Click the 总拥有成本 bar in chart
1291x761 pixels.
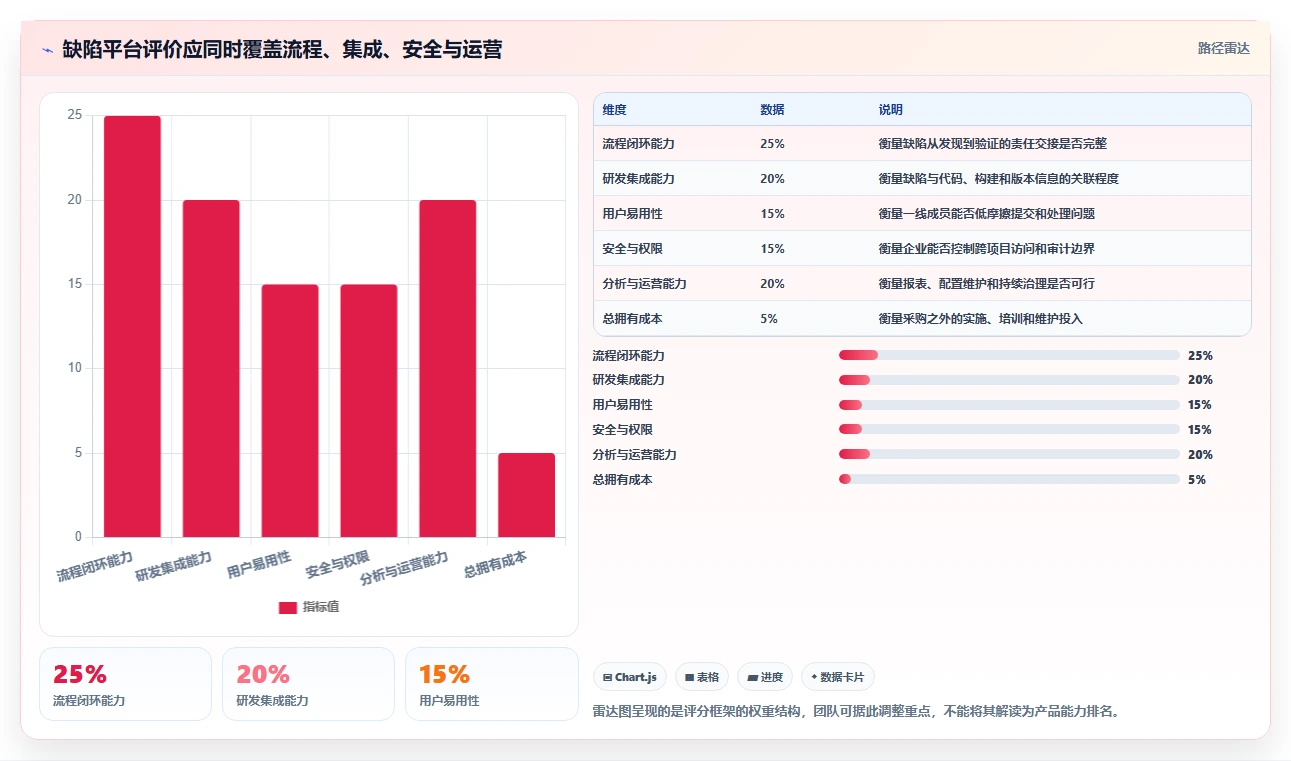[527, 495]
